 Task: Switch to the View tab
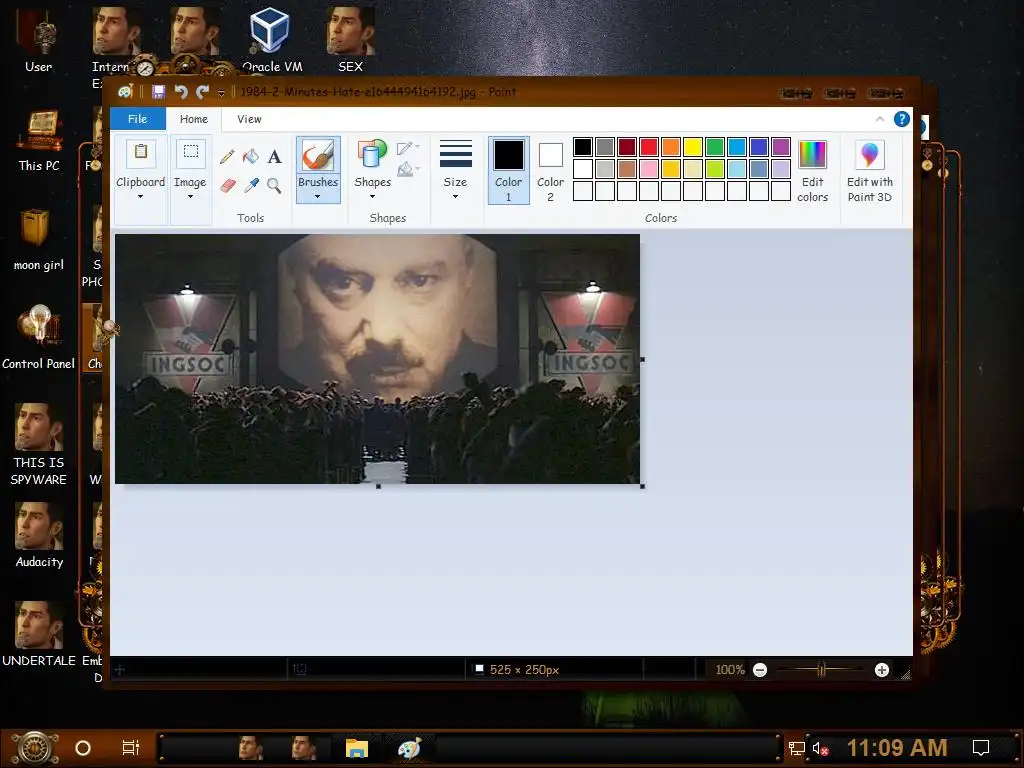(x=249, y=119)
